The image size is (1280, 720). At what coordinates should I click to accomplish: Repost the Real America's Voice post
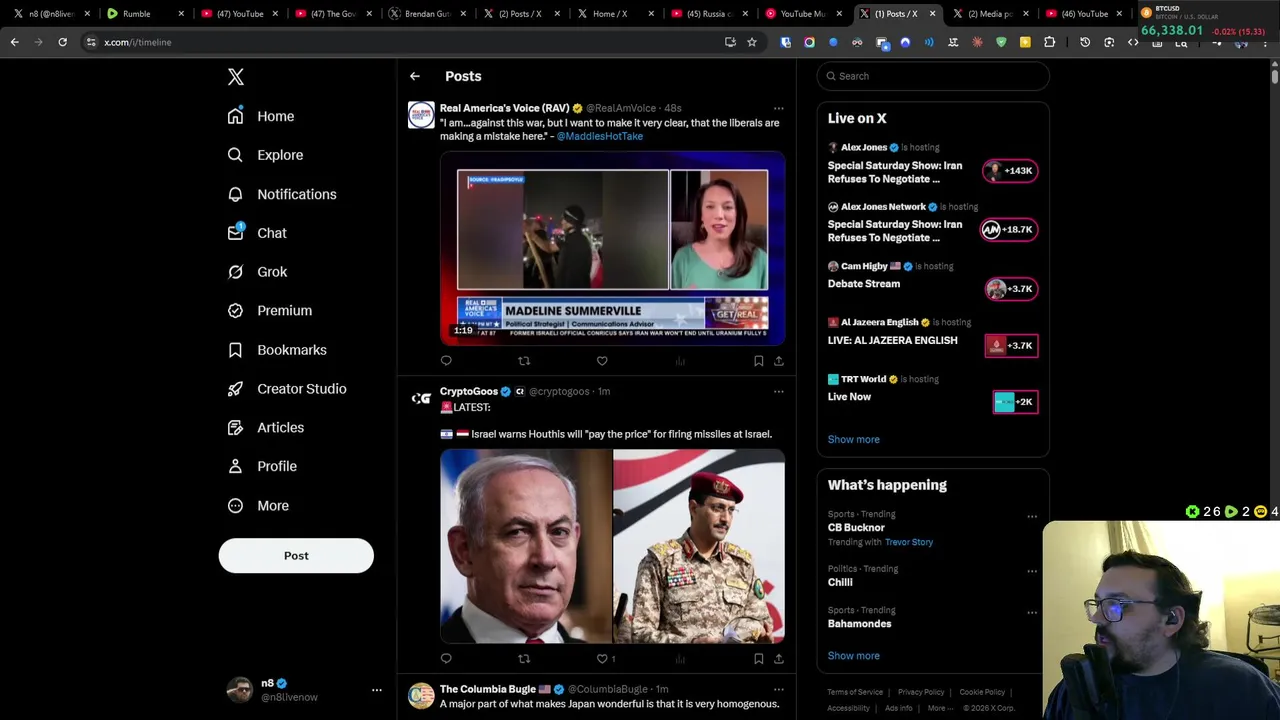tap(524, 361)
